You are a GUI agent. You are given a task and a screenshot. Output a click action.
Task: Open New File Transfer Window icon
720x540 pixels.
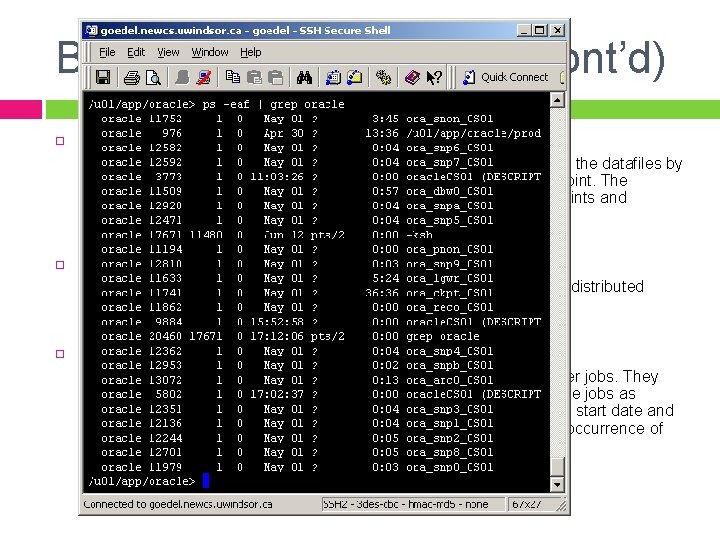coord(354,77)
